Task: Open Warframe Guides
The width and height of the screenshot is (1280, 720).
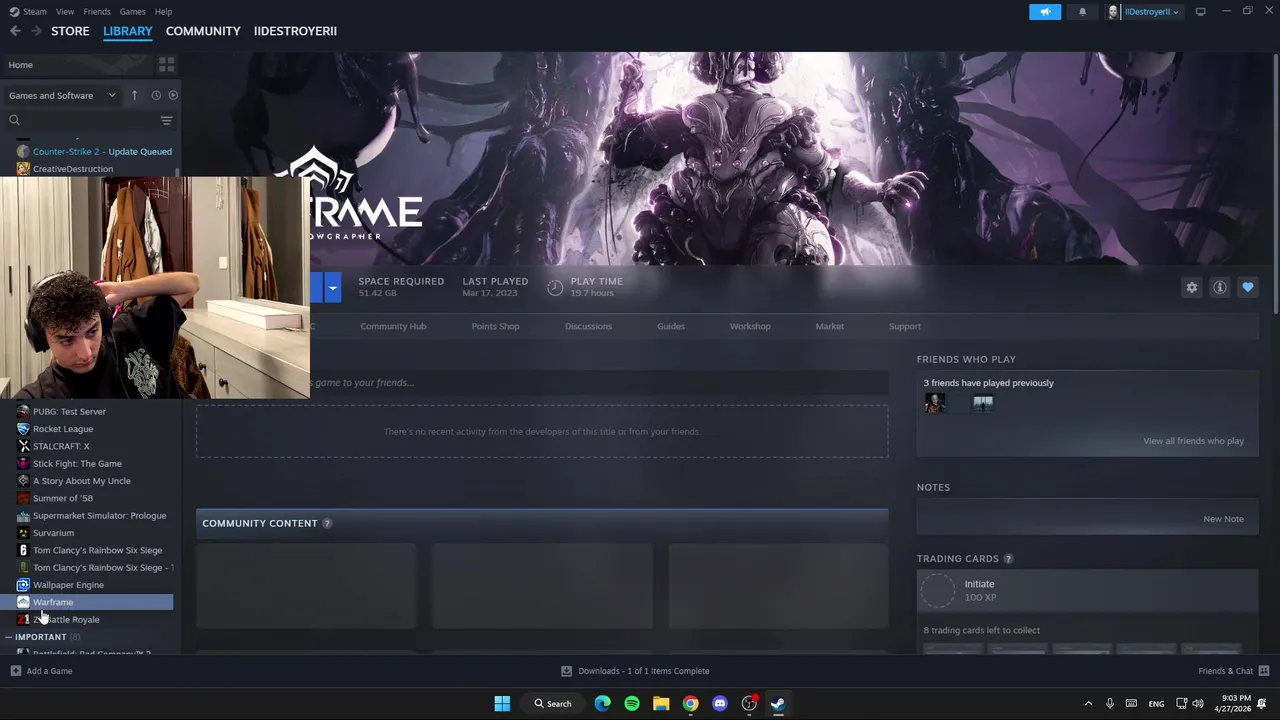Action: pyautogui.click(x=670, y=326)
